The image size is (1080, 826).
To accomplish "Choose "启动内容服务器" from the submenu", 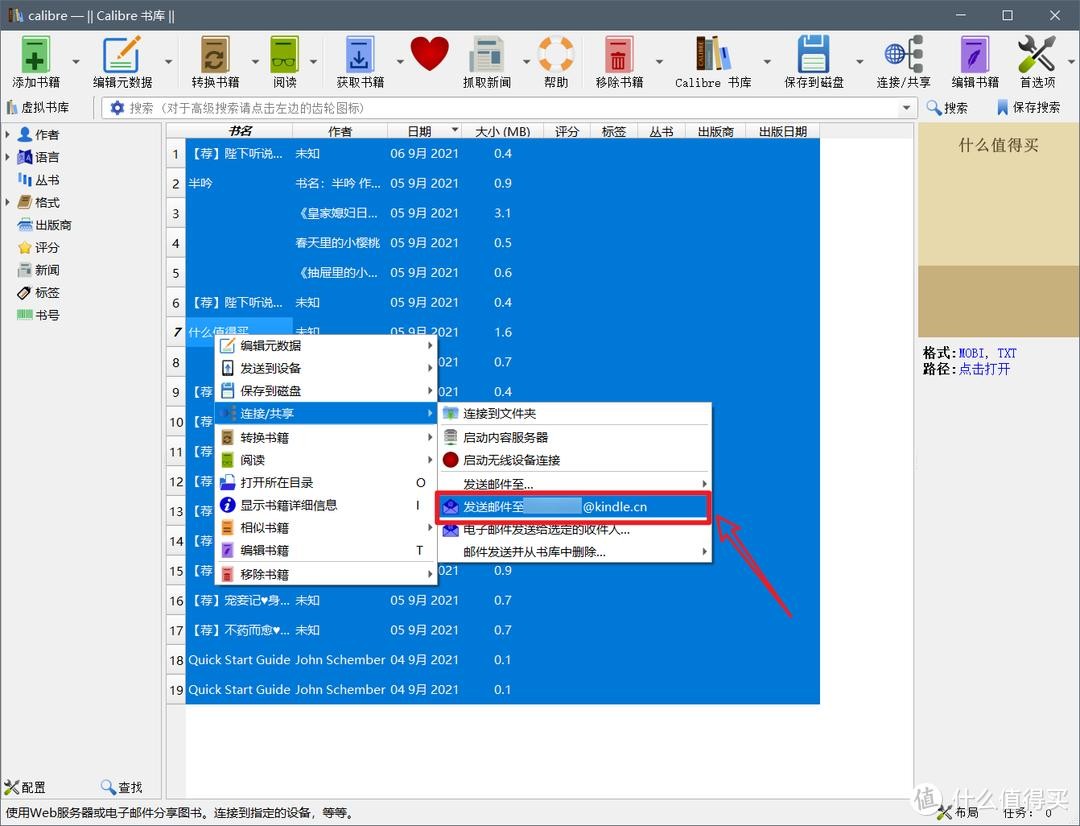I will point(505,437).
